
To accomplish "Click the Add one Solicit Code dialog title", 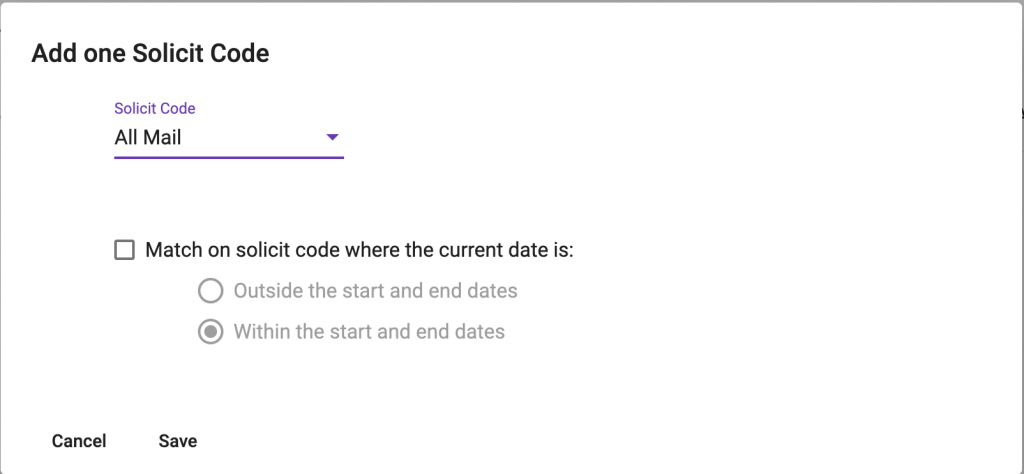I will point(150,54).
